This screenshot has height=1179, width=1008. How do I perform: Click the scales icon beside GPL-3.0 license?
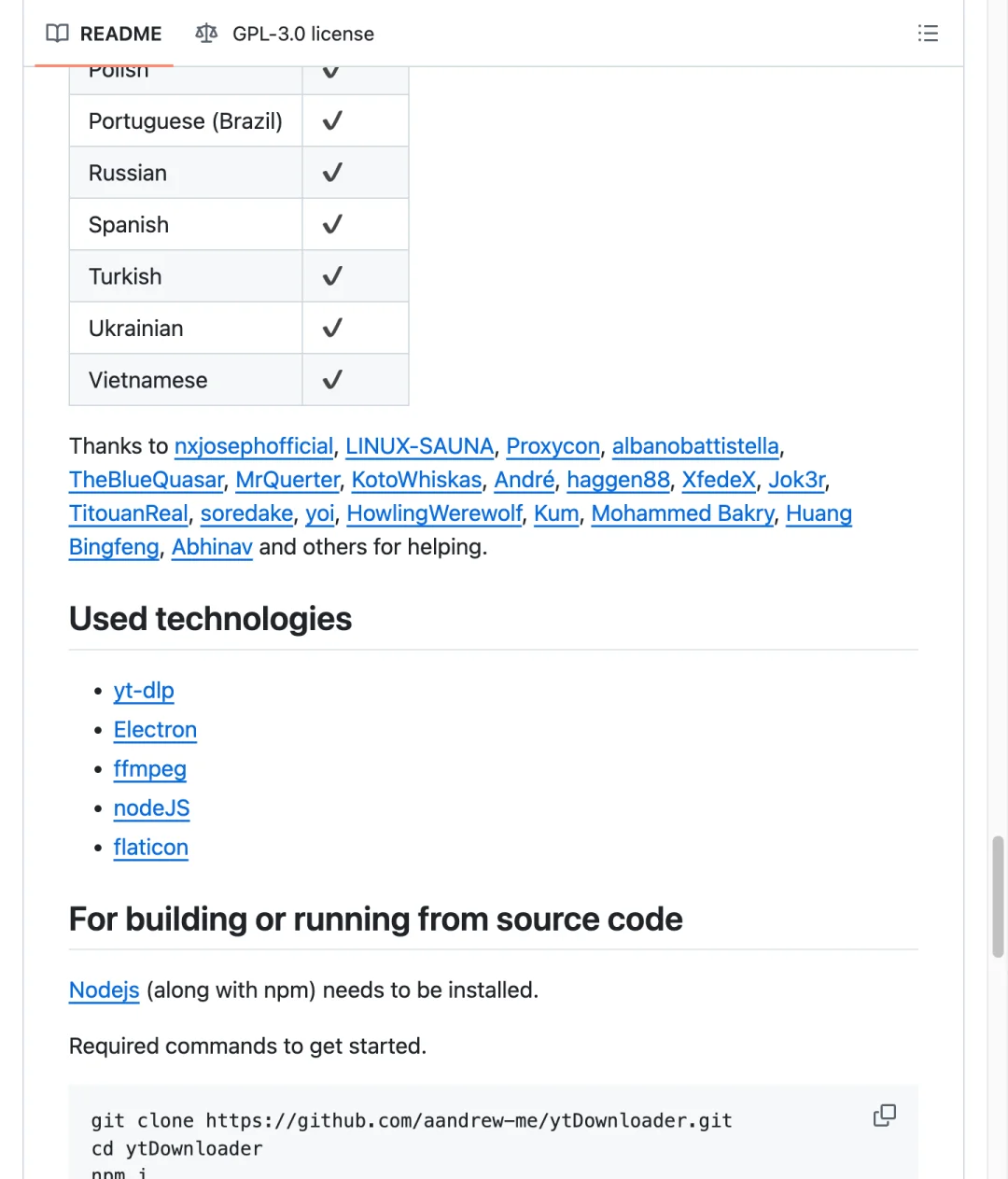[x=206, y=34]
